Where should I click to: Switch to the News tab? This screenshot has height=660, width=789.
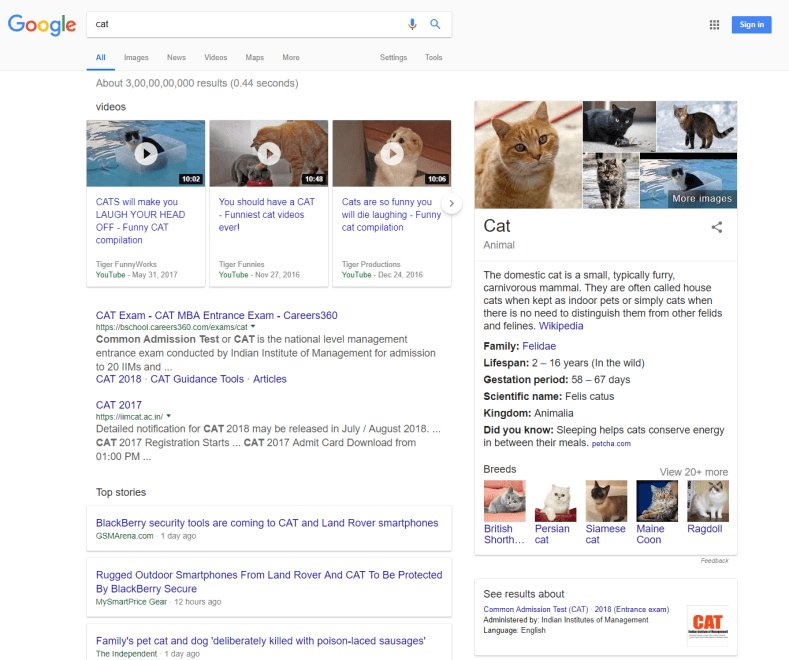pos(176,57)
